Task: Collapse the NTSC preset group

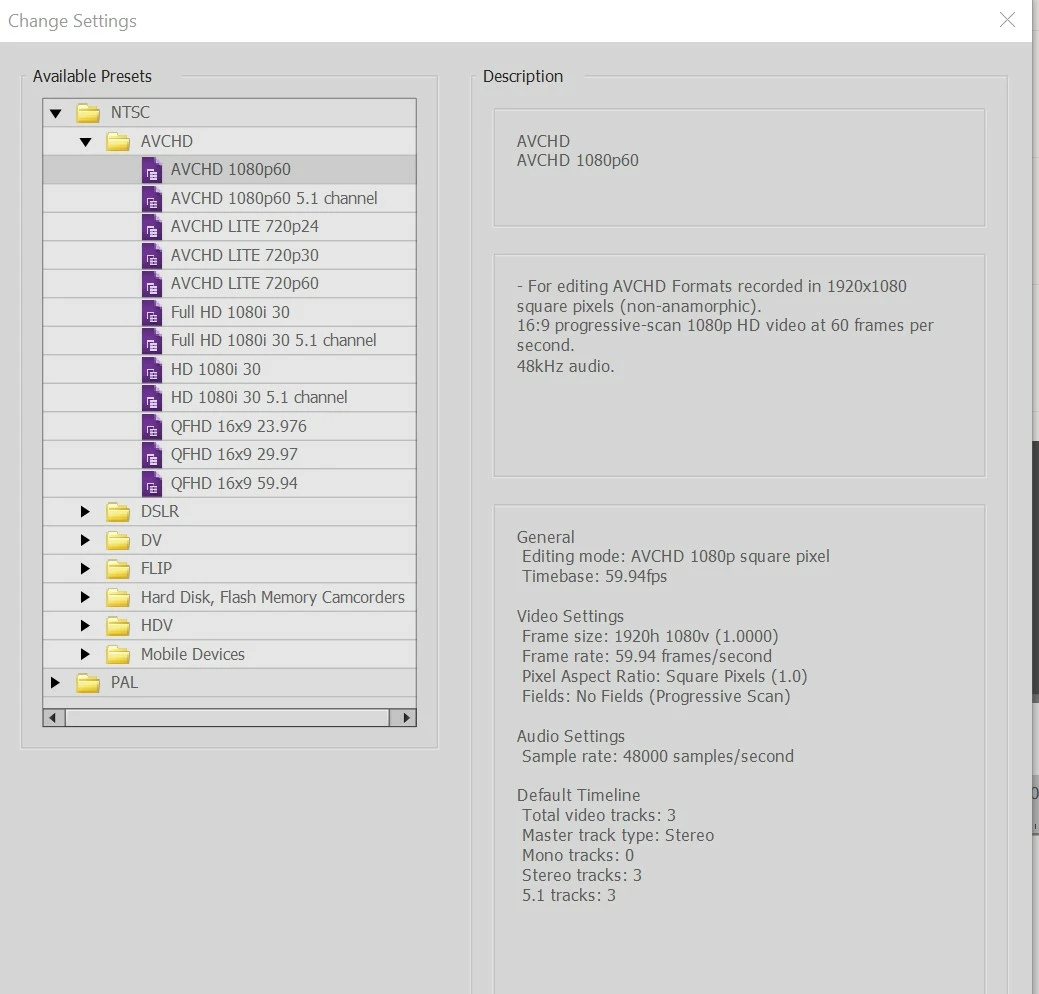Action: click(x=56, y=113)
